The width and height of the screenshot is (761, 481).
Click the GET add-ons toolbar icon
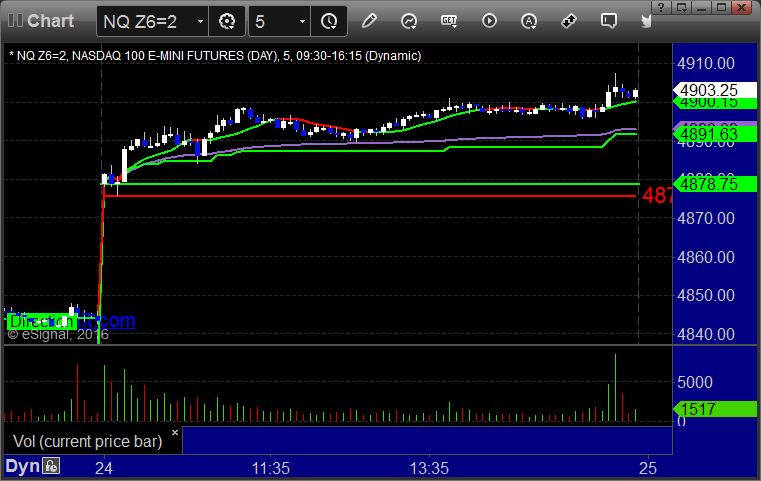[x=449, y=21]
